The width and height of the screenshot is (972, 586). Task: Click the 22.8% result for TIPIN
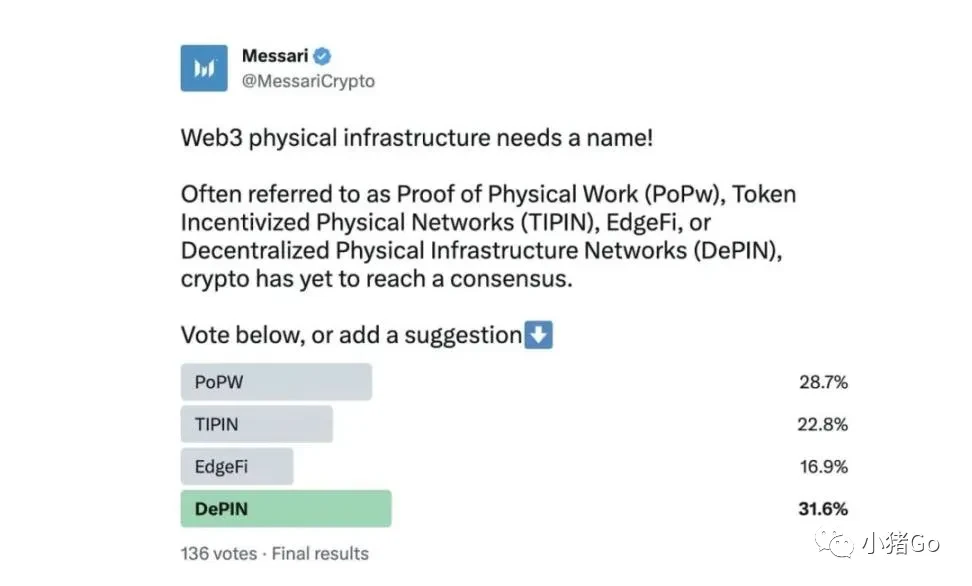pyautogui.click(x=822, y=424)
